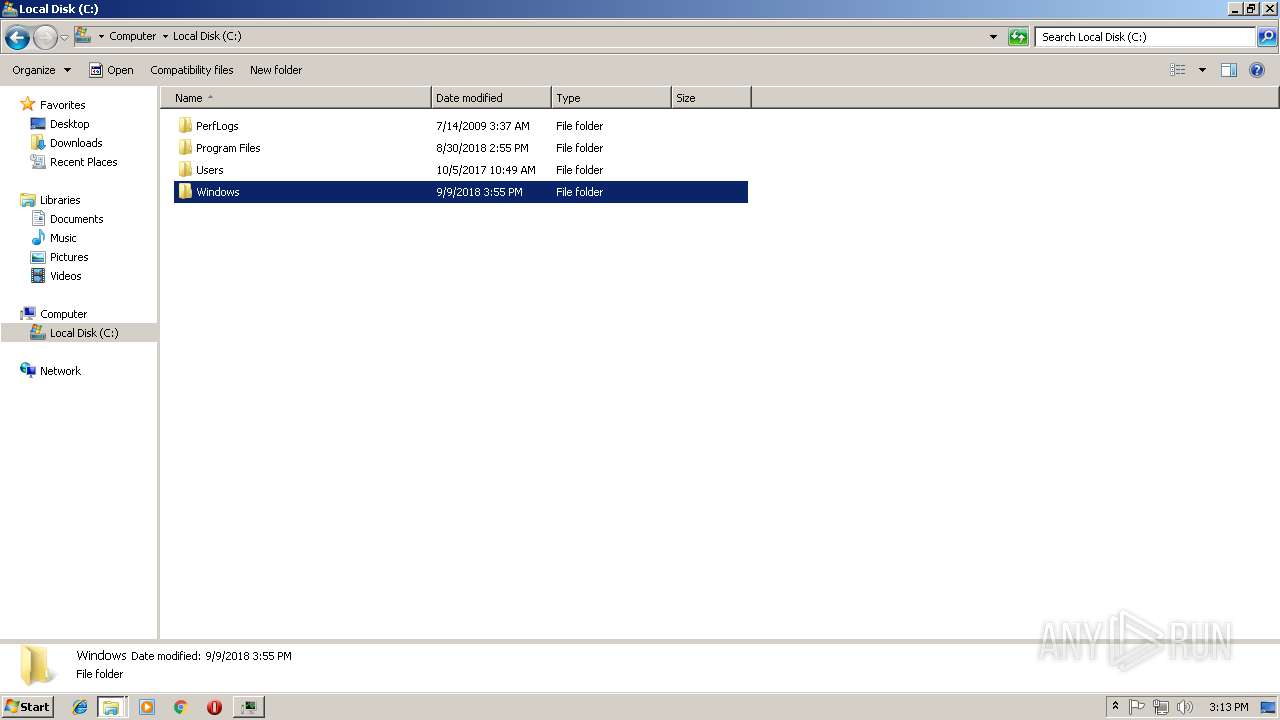Select Network in the navigation pane
This screenshot has height=720, width=1280.
coord(60,371)
